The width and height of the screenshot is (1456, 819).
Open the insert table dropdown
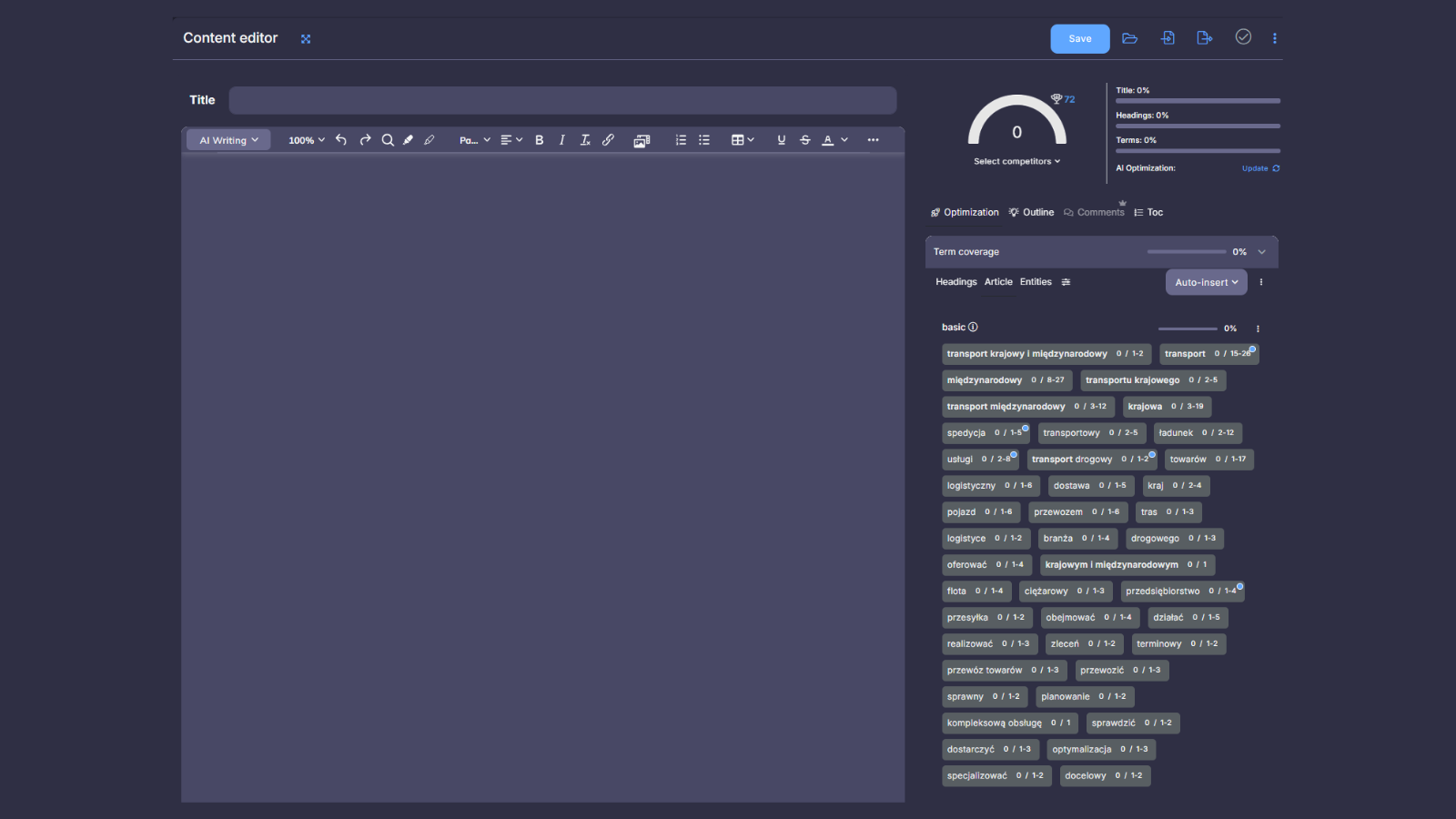coord(743,140)
